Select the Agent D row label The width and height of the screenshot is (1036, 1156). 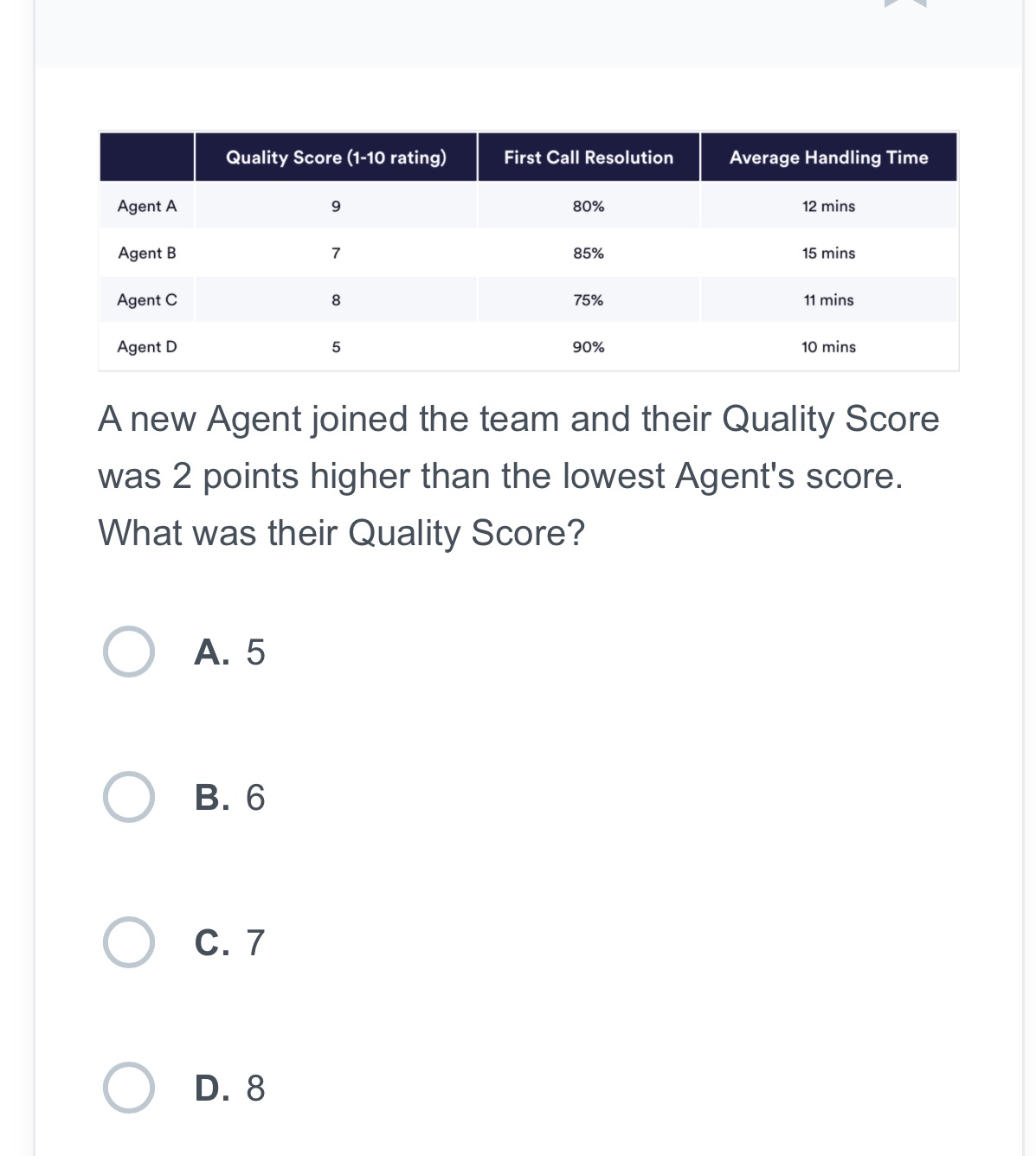click(x=145, y=346)
